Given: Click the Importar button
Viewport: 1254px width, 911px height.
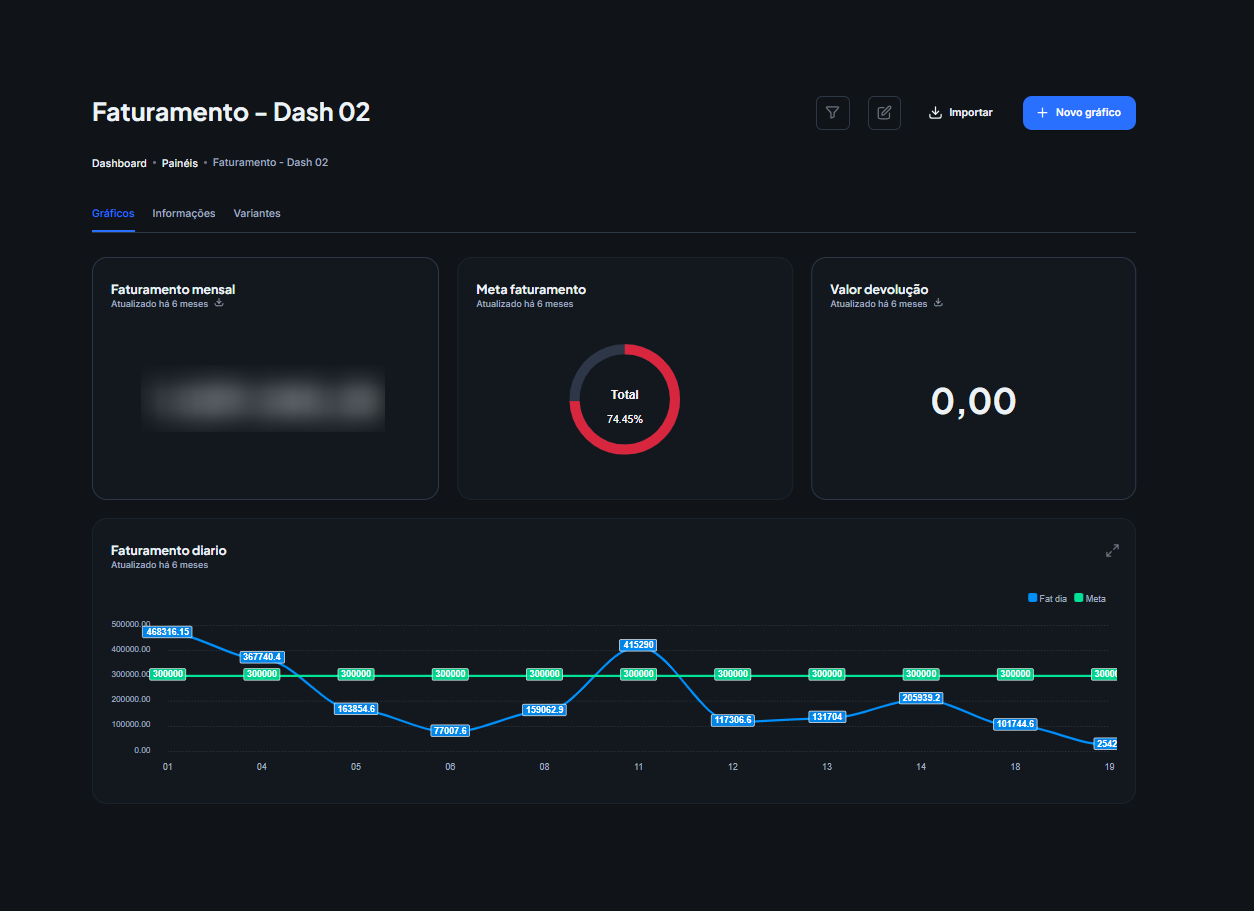Looking at the screenshot, I should [961, 113].
